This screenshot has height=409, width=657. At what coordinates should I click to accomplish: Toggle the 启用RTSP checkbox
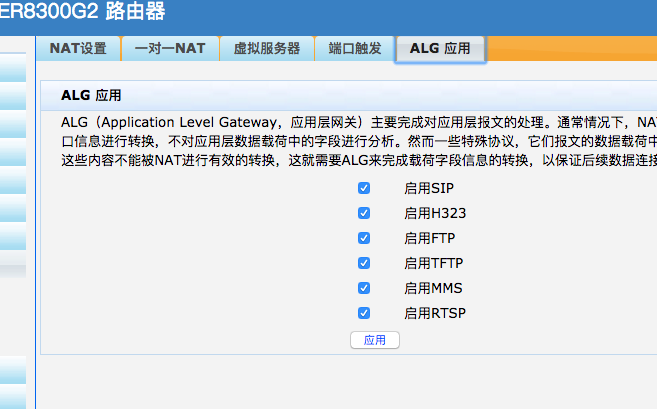point(364,313)
